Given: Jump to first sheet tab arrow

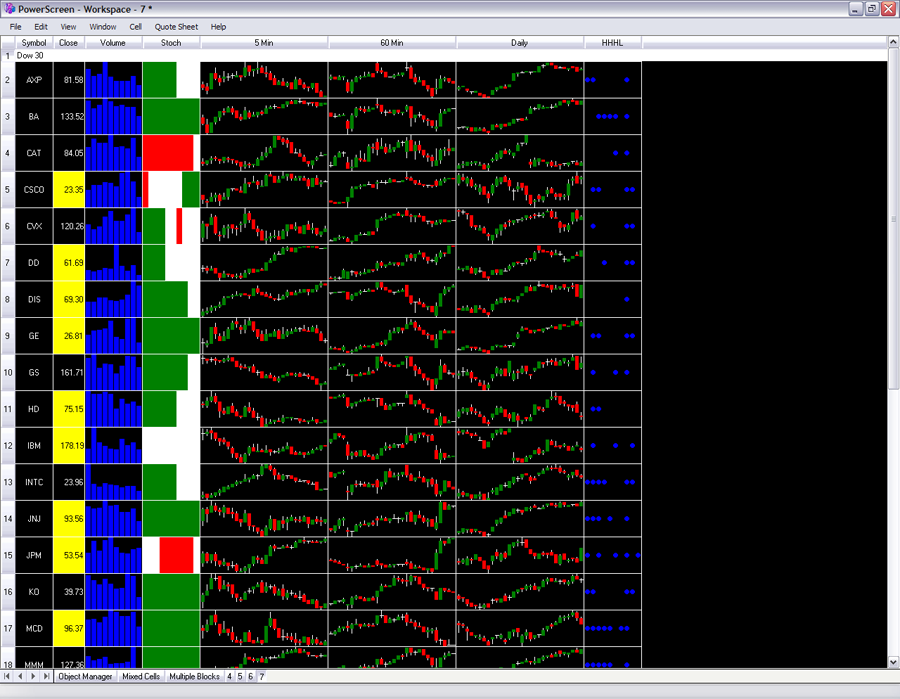Looking at the screenshot, I should 9,676.
